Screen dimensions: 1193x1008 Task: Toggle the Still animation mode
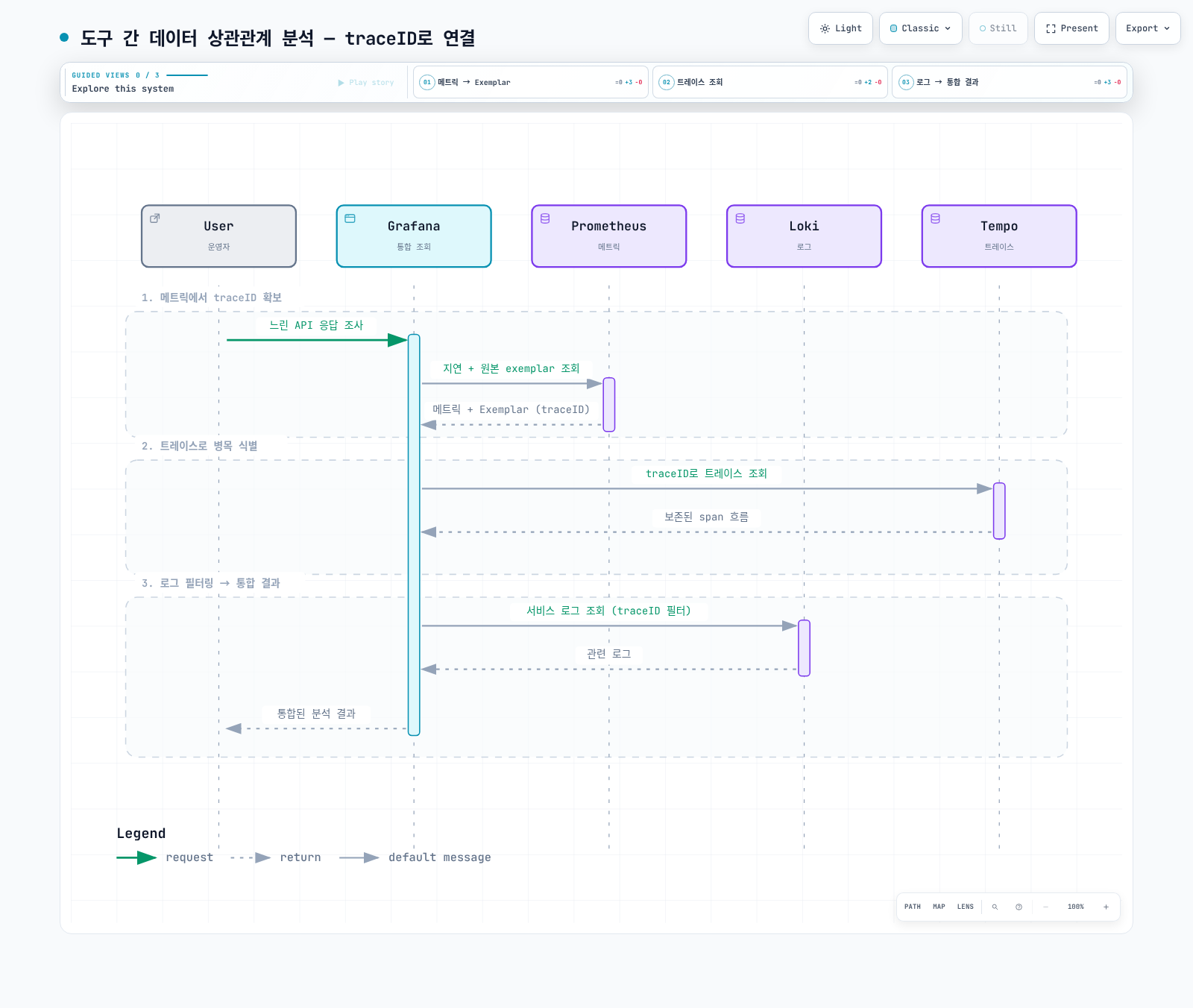(998, 28)
